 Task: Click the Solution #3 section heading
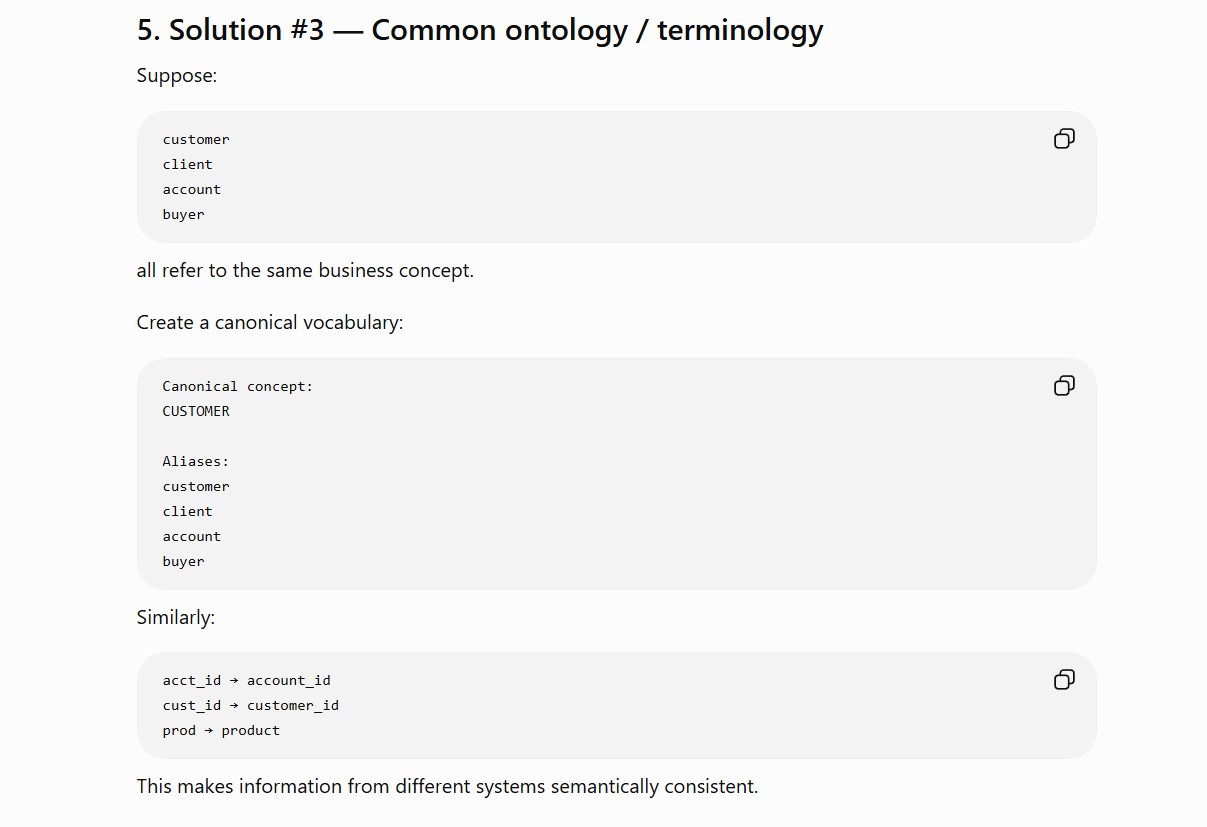pyautogui.click(x=480, y=30)
